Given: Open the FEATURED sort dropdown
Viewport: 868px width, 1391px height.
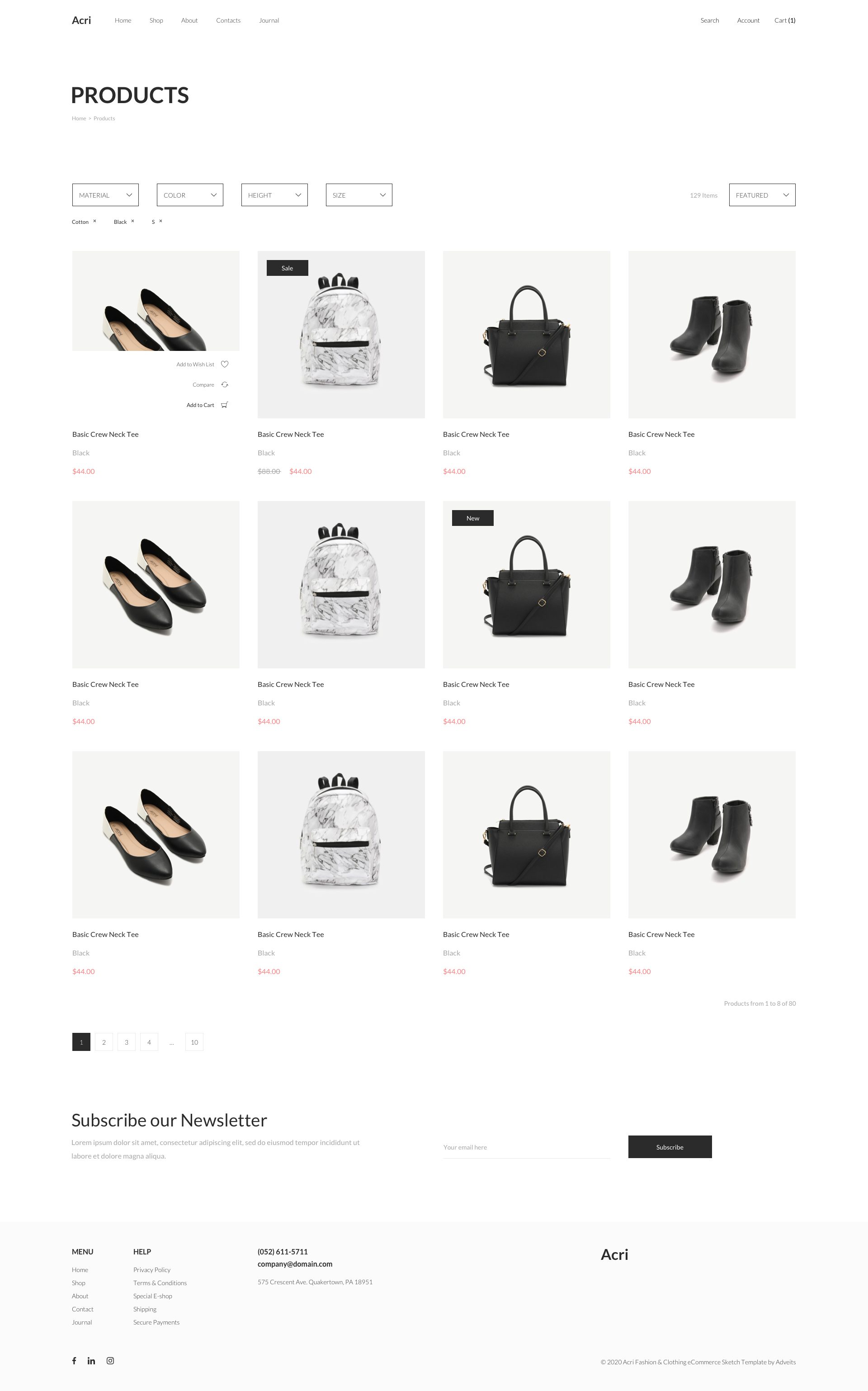Looking at the screenshot, I should [x=762, y=195].
